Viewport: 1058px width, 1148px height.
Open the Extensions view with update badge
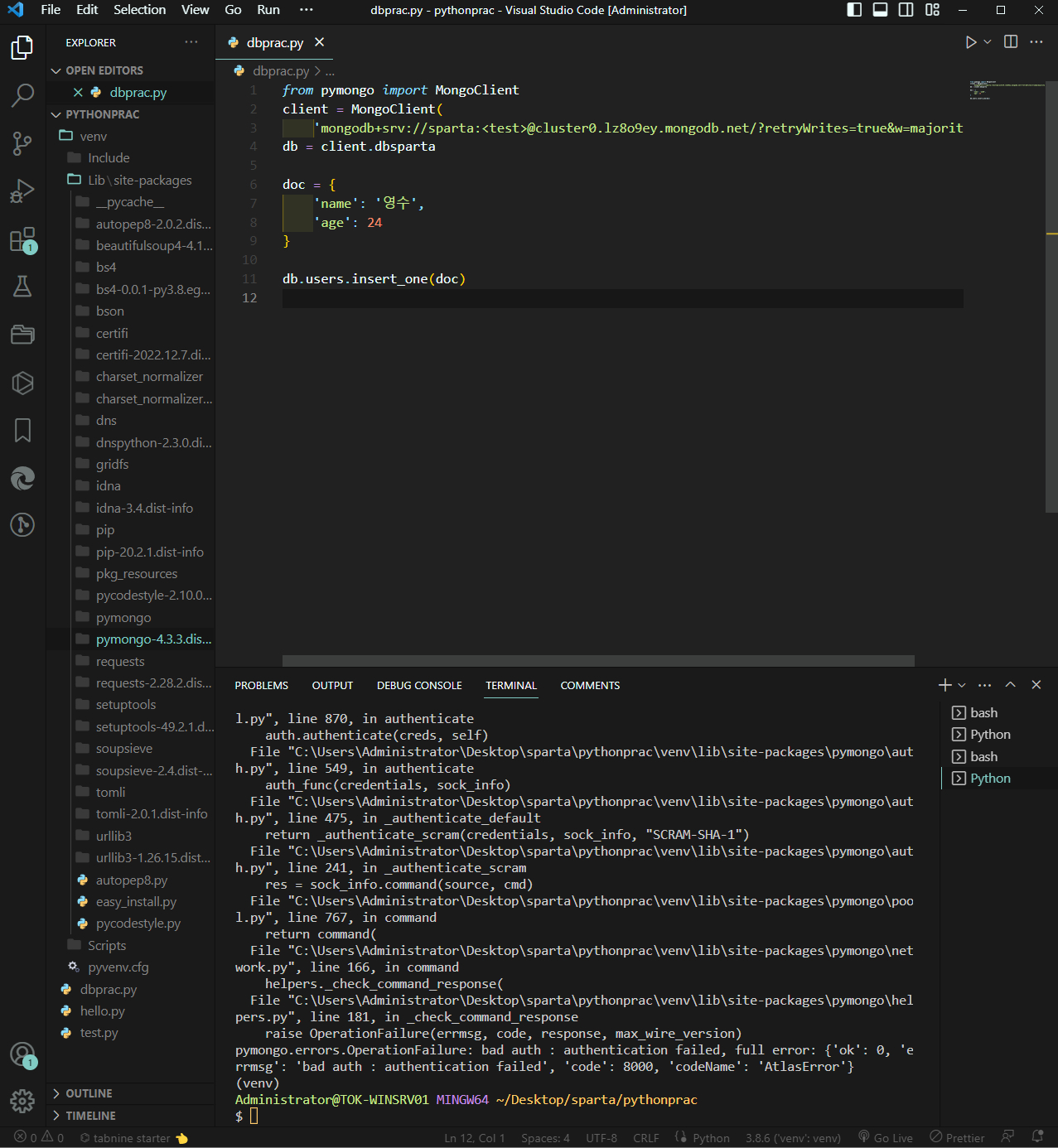[22, 240]
